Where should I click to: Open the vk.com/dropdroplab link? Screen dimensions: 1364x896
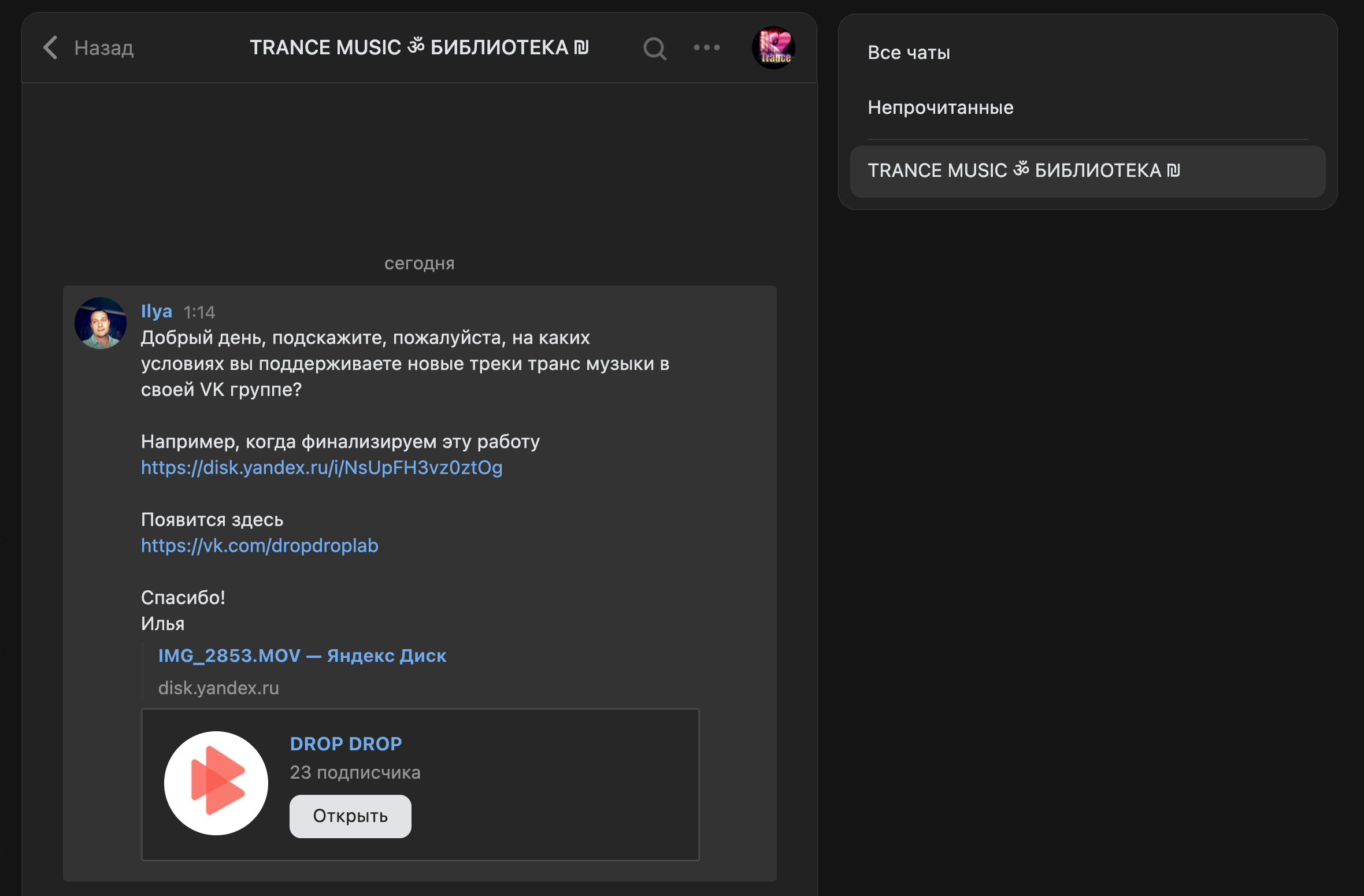point(260,546)
